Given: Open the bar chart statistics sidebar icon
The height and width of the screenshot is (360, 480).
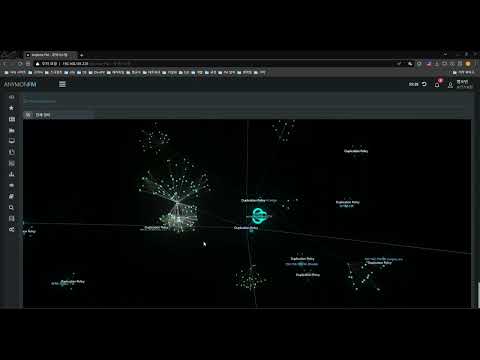Looking at the screenshot, I should (12, 174).
